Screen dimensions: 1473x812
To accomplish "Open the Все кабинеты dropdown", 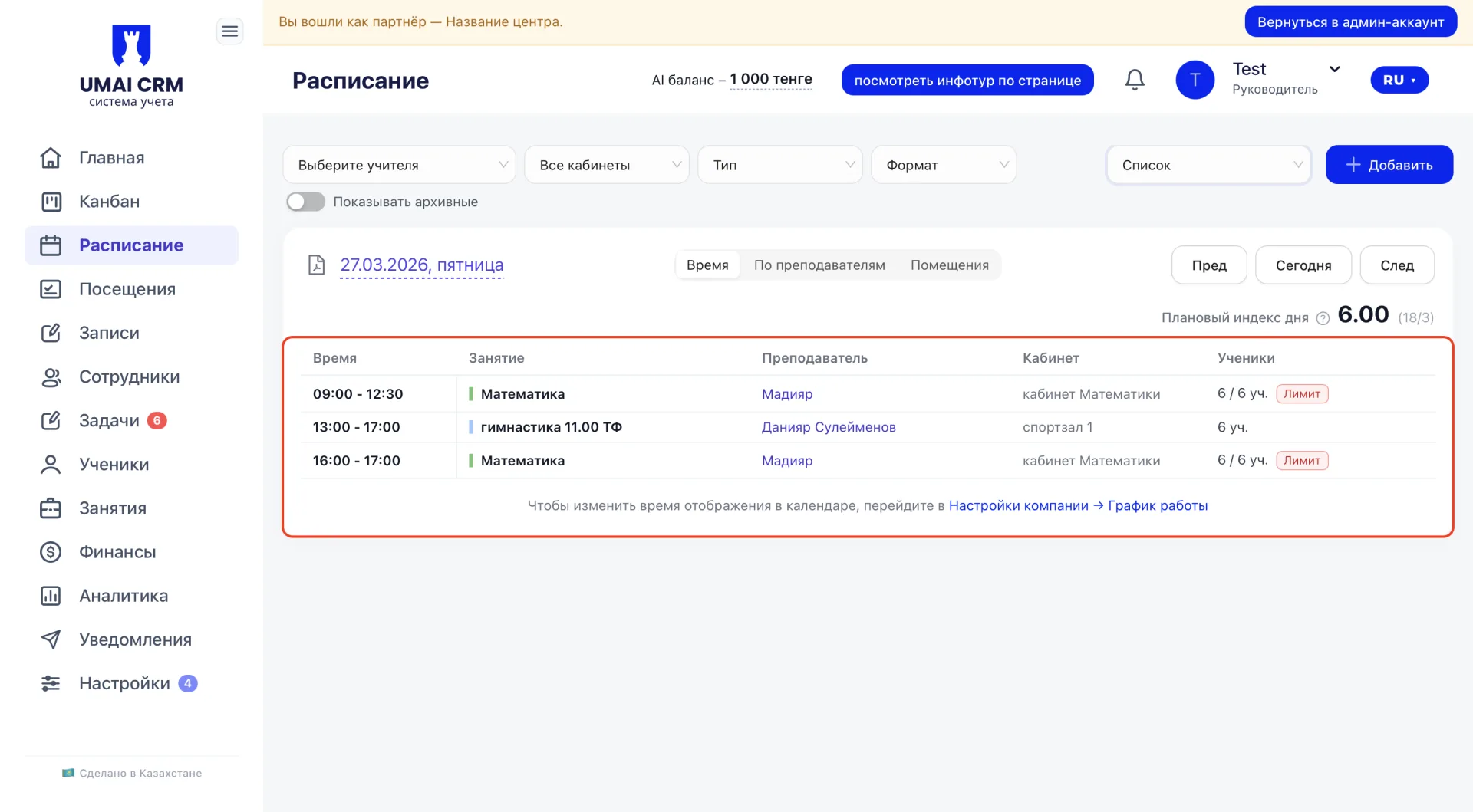I will pos(606,165).
